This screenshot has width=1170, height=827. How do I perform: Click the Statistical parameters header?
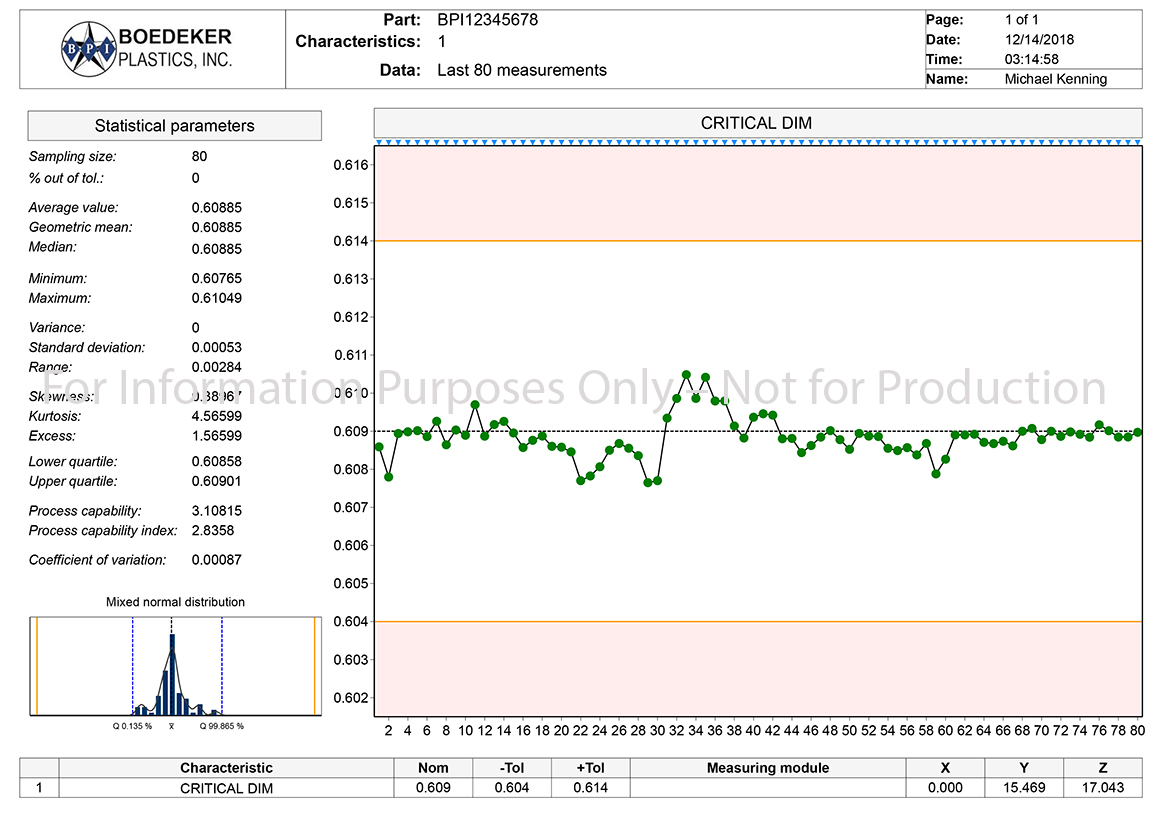pos(174,126)
